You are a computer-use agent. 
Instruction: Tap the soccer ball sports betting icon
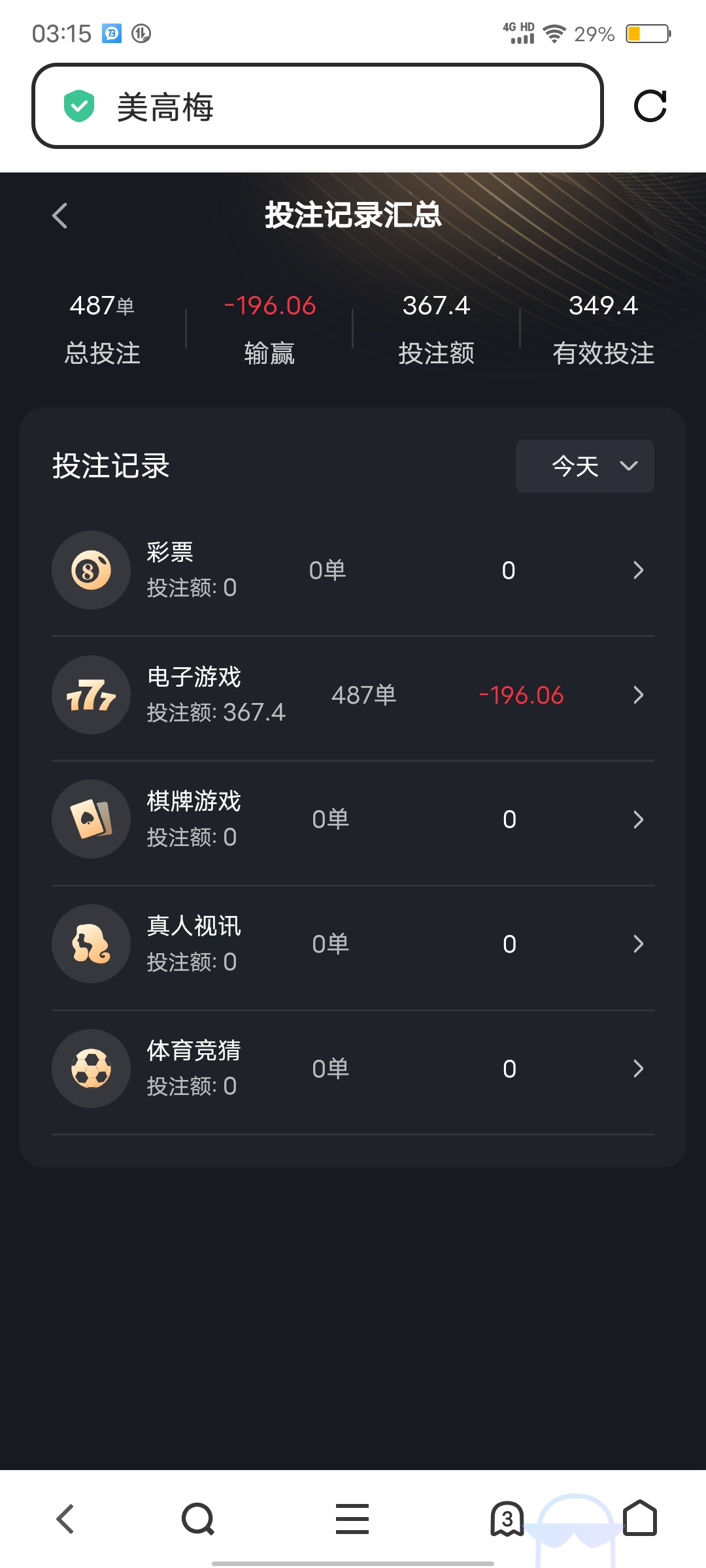91,1069
